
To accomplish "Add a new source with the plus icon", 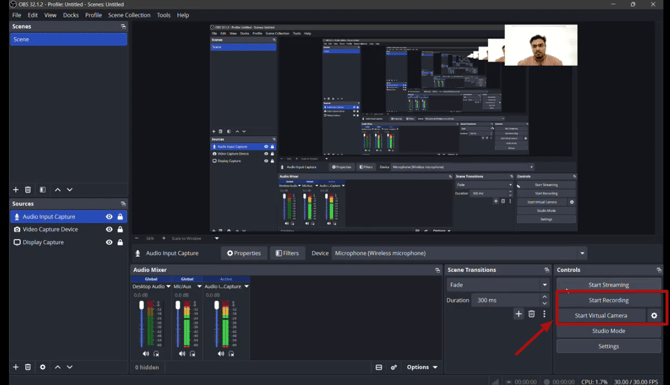I will pos(16,367).
